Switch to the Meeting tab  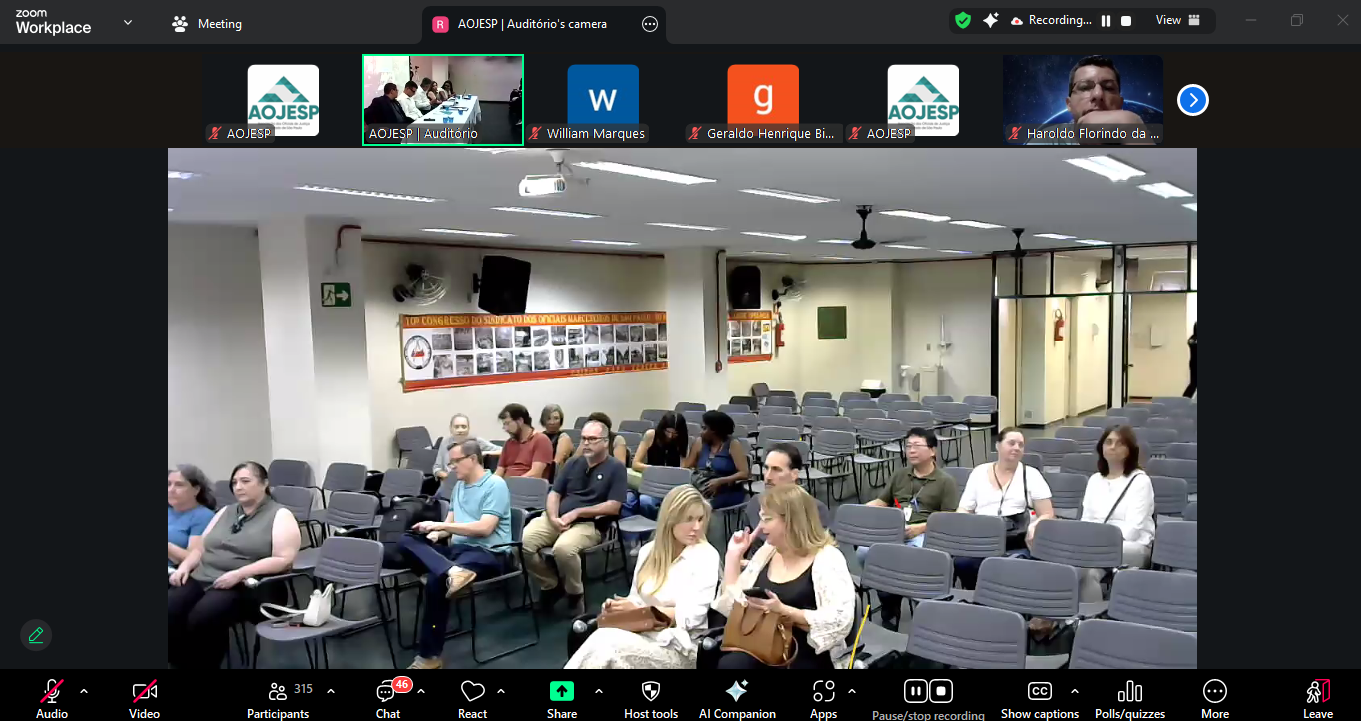(208, 24)
